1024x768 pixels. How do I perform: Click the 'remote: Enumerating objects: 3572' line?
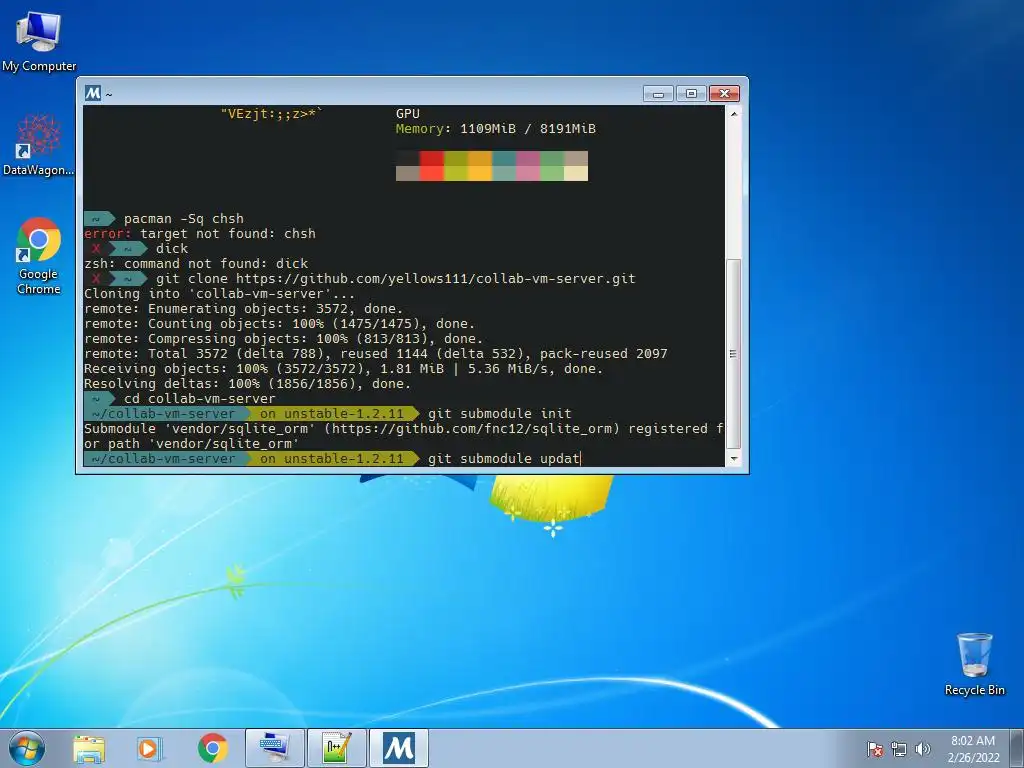[244, 309]
